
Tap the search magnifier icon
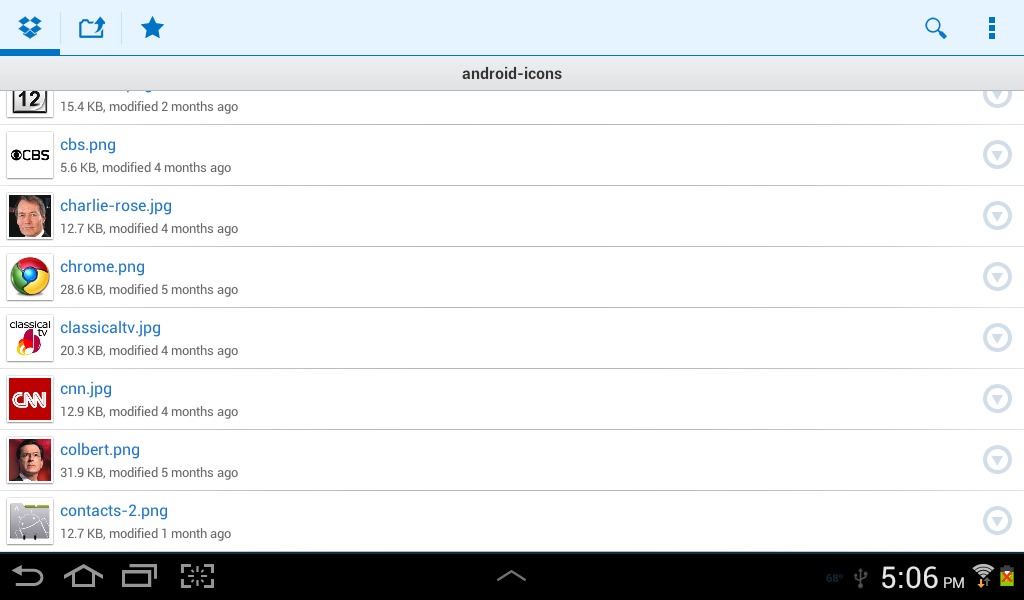click(935, 28)
